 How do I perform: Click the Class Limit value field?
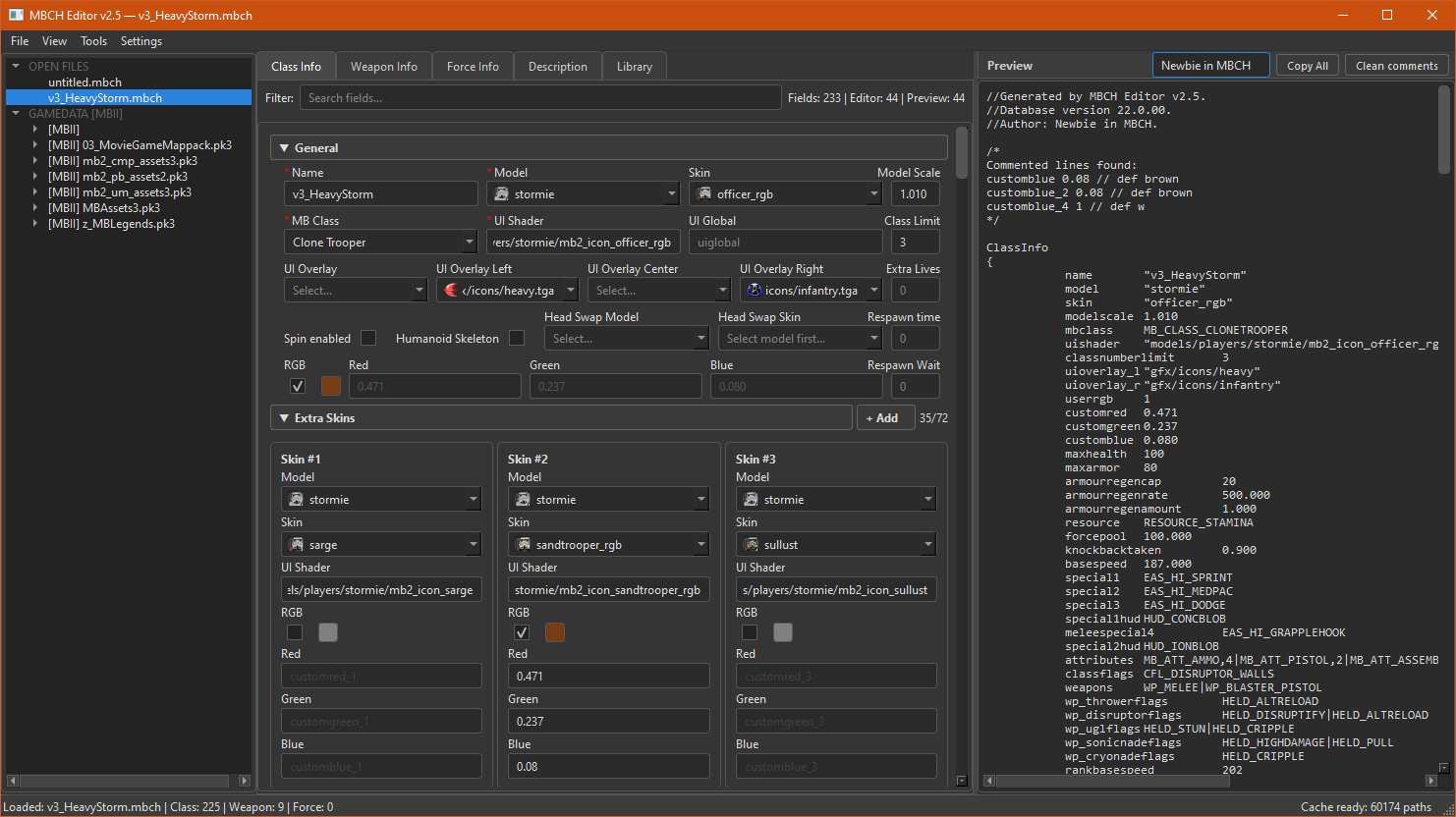click(x=915, y=243)
